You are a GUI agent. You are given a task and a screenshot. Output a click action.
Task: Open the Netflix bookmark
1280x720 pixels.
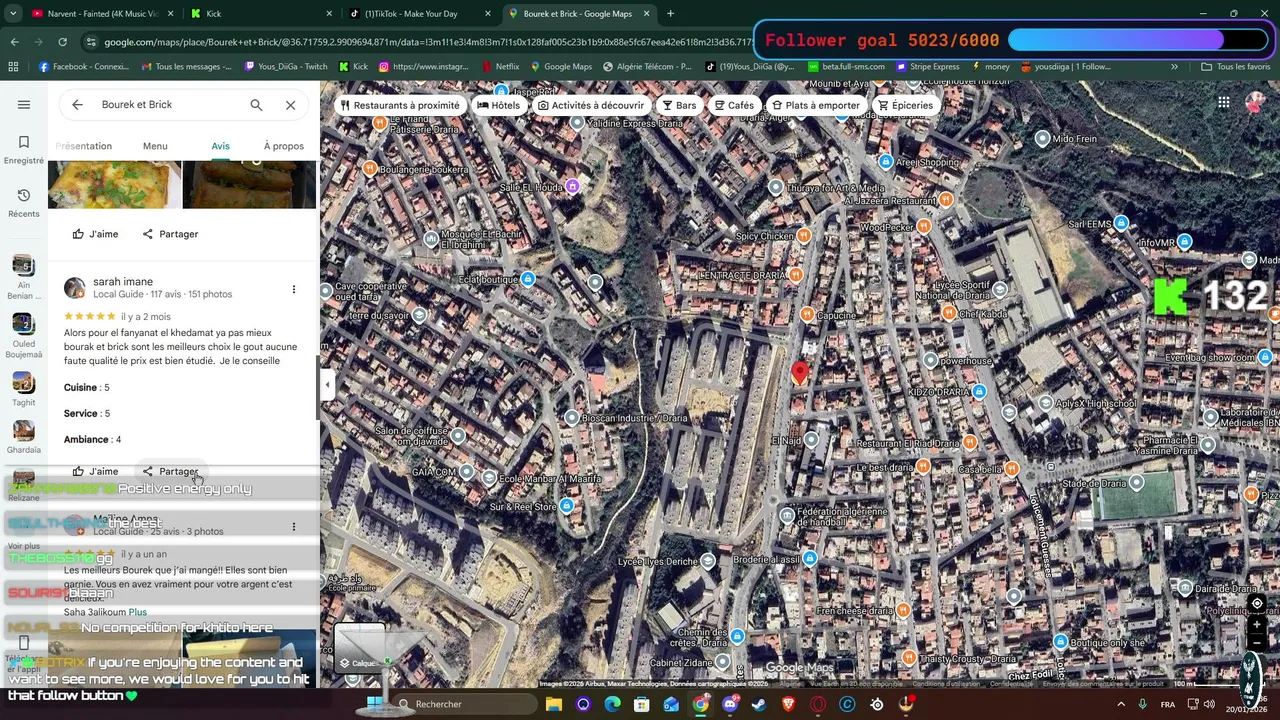[500, 67]
